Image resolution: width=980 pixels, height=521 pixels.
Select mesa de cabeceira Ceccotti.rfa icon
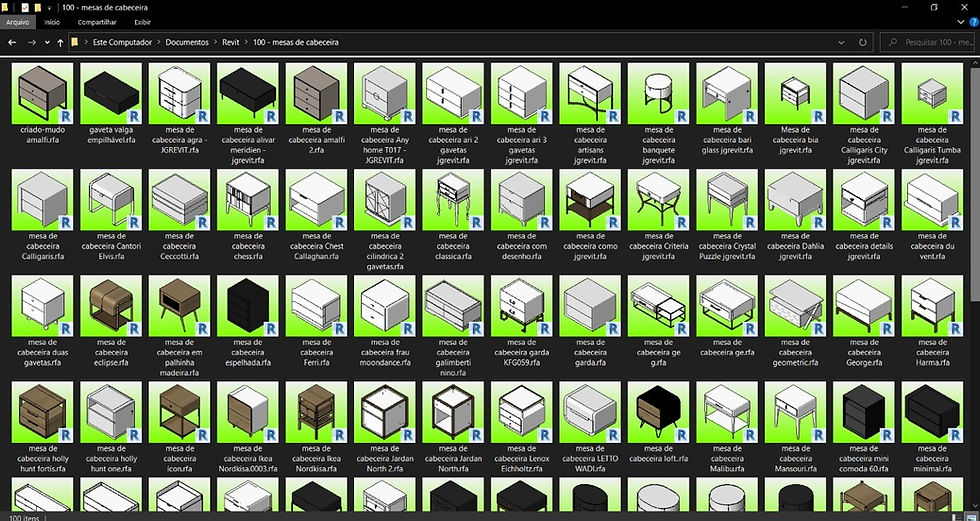pos(179,199)
